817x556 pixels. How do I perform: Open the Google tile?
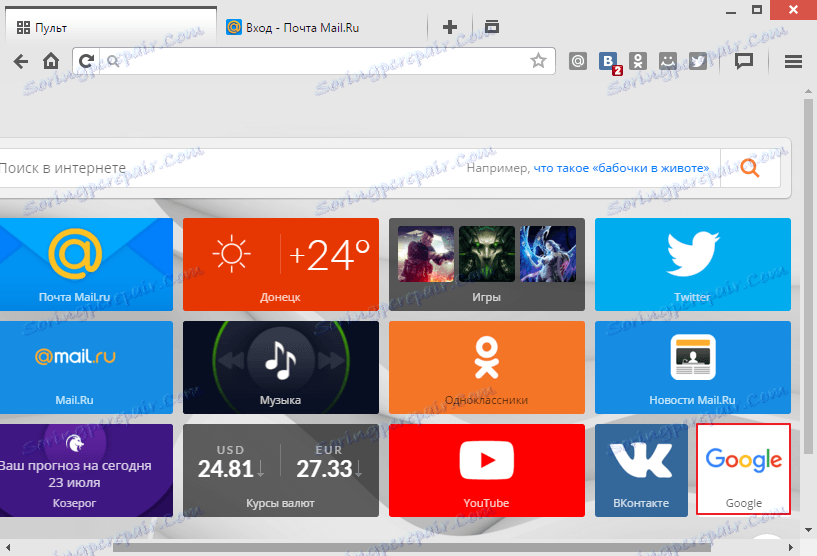pyautogui.click(x=744, y=469)
